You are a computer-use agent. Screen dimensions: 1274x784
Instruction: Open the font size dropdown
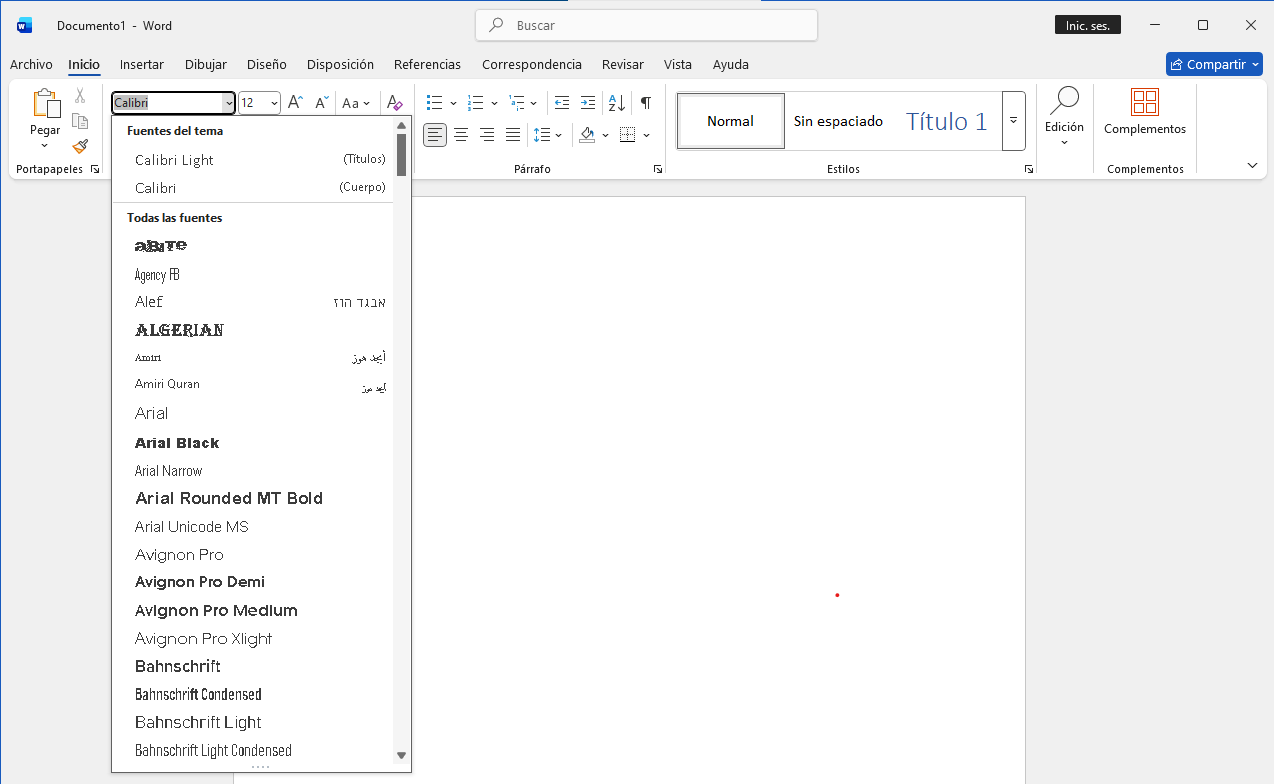pos(274,103)
